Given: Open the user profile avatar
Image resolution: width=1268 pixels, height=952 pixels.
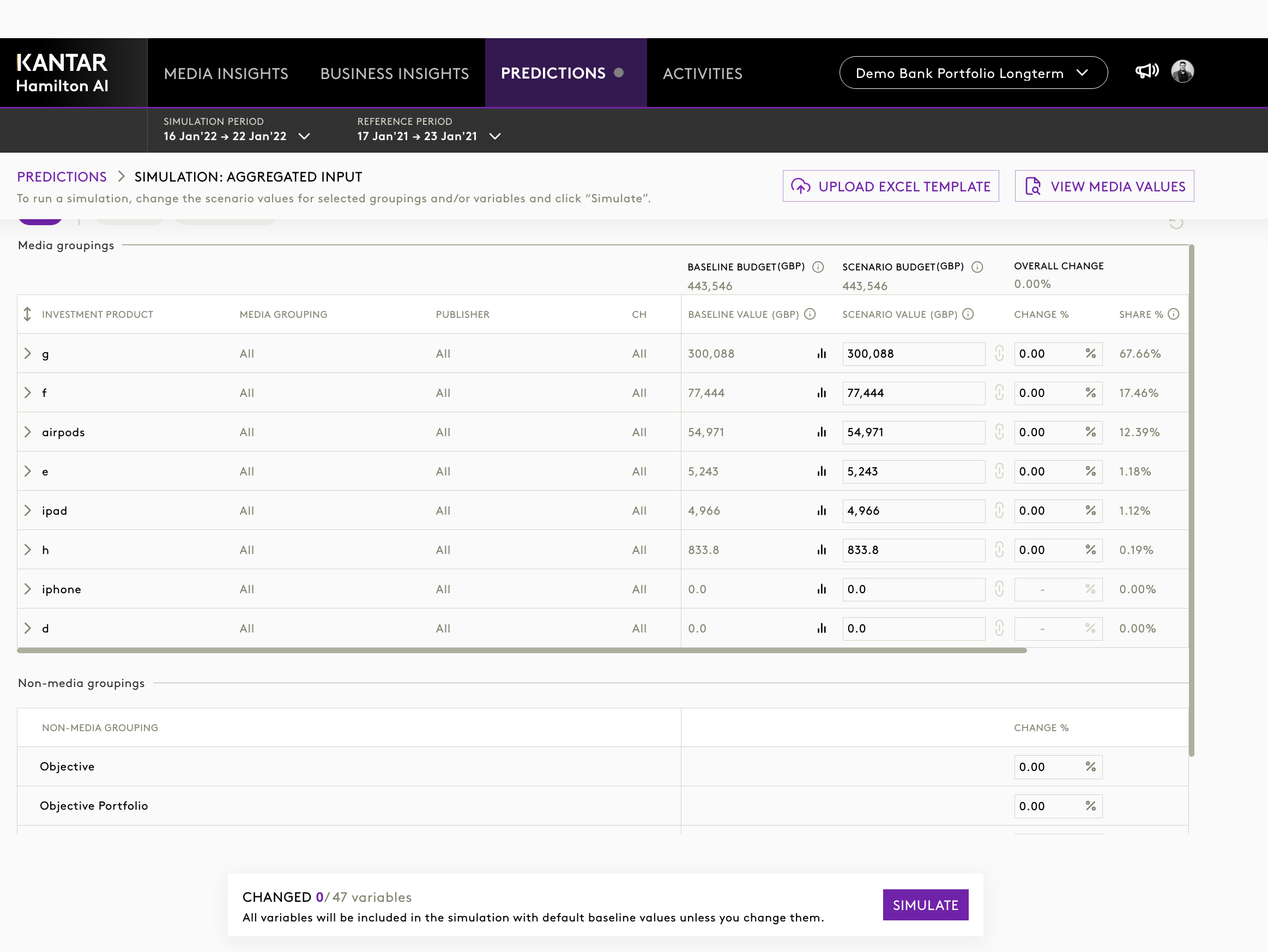Looking at the screenshot, I should click(1182, 71).
